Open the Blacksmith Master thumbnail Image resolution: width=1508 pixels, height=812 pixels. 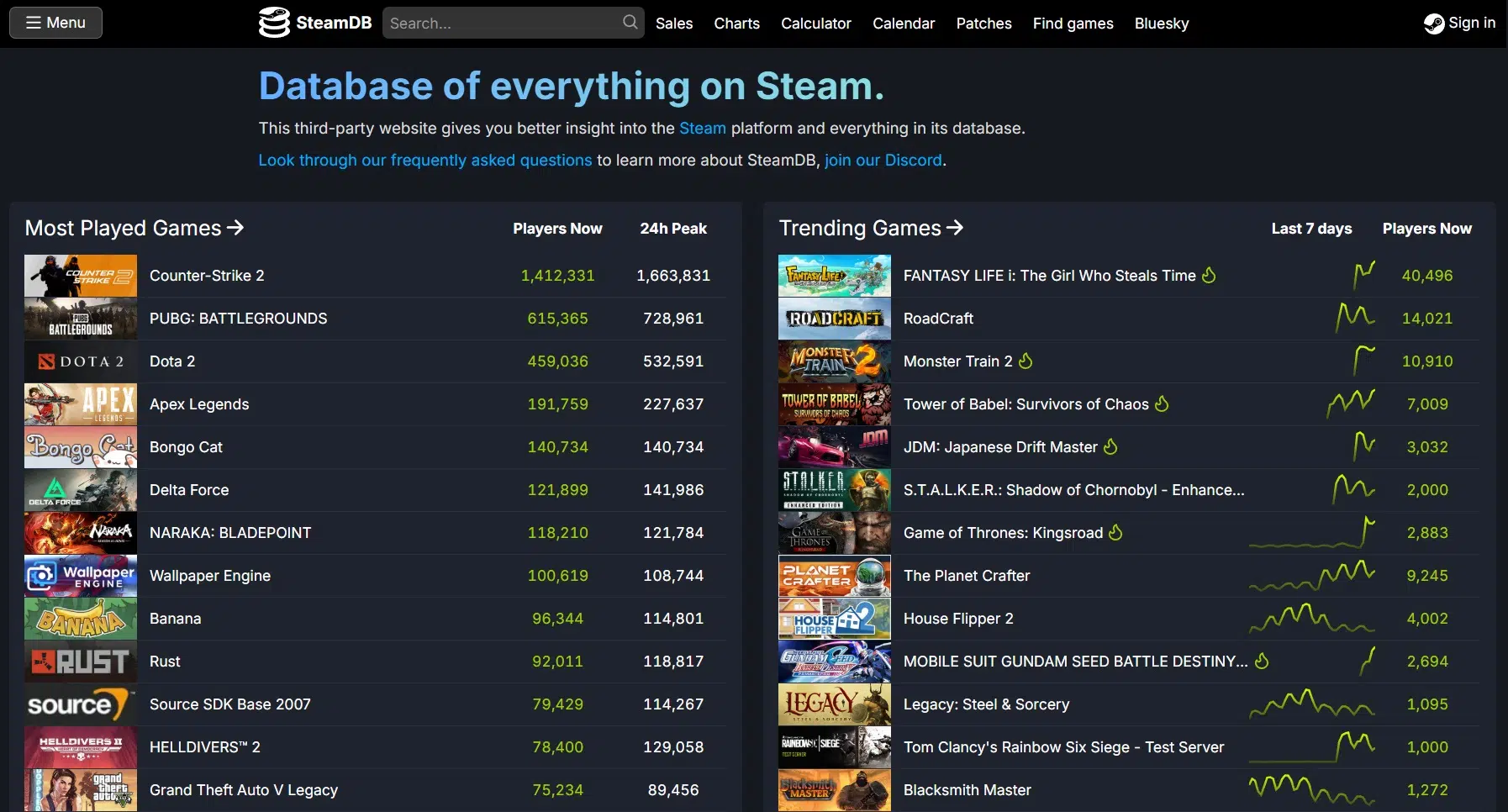tap(835, 790)
